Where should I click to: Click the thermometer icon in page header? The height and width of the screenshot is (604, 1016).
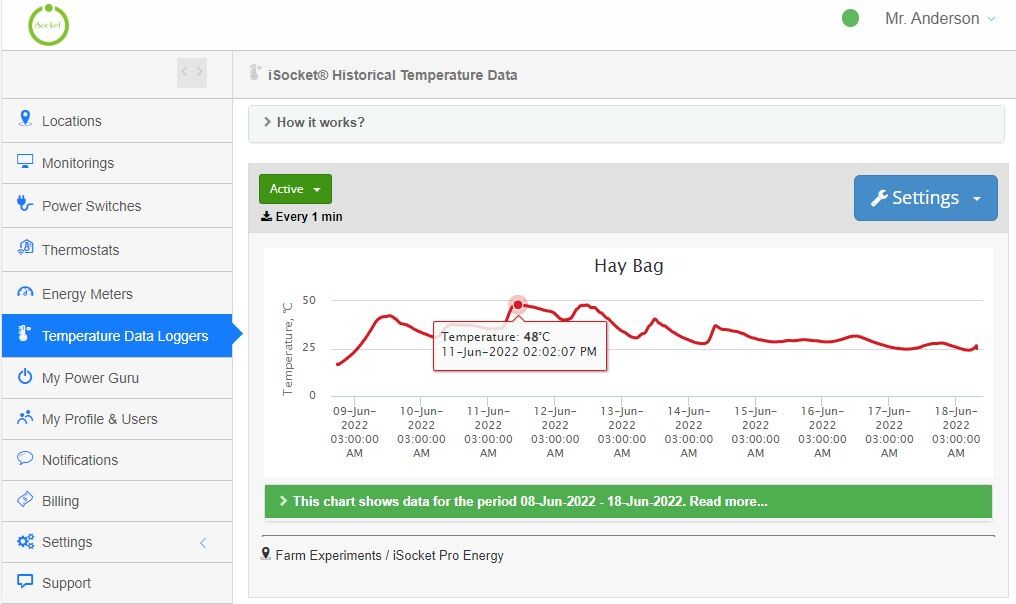(x=255, y=73)
